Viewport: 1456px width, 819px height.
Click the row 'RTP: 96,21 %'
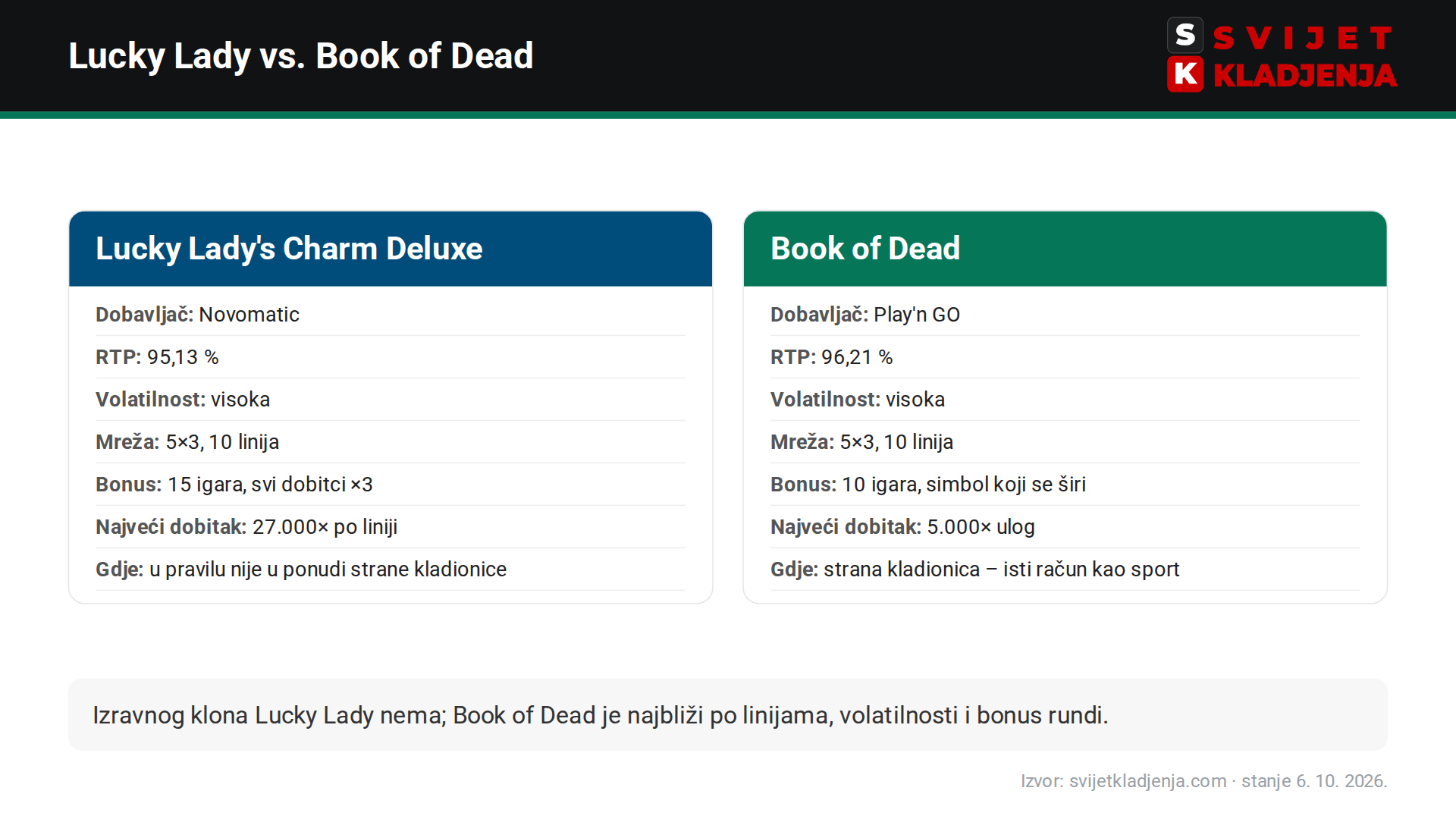1065,357
